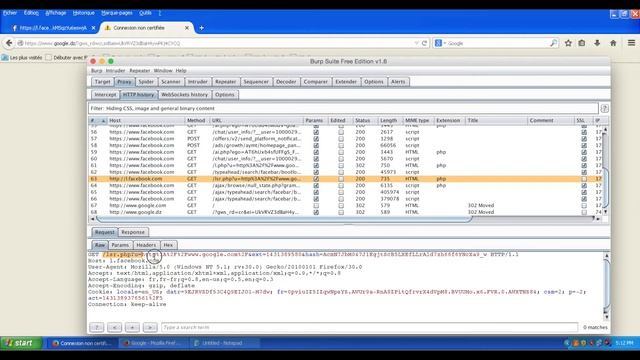The image size is (640, 360).
Task: Toggle Params checkbox in row 56
Action: (316, 132)
